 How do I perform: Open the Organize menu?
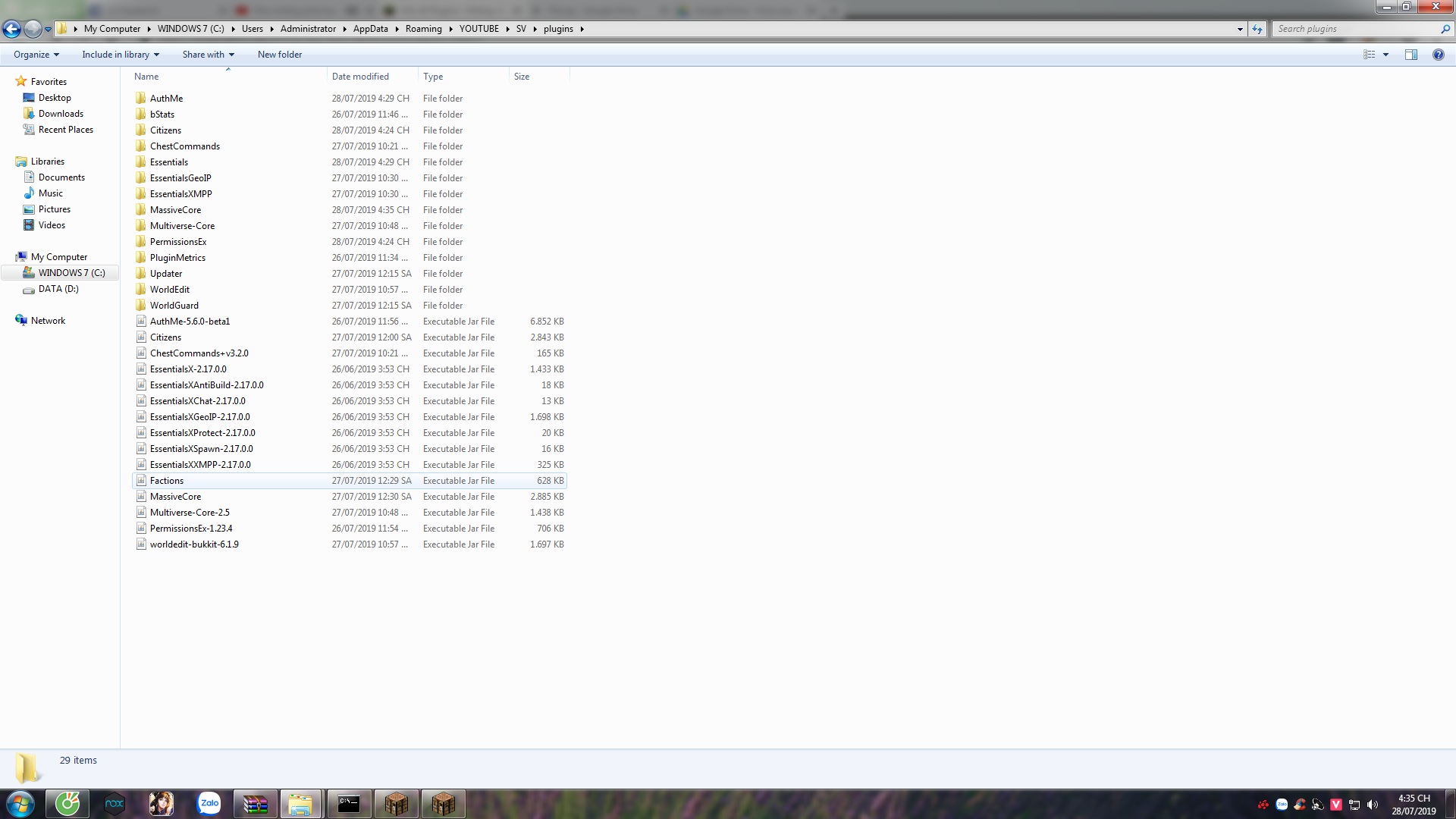pos(36,55)
